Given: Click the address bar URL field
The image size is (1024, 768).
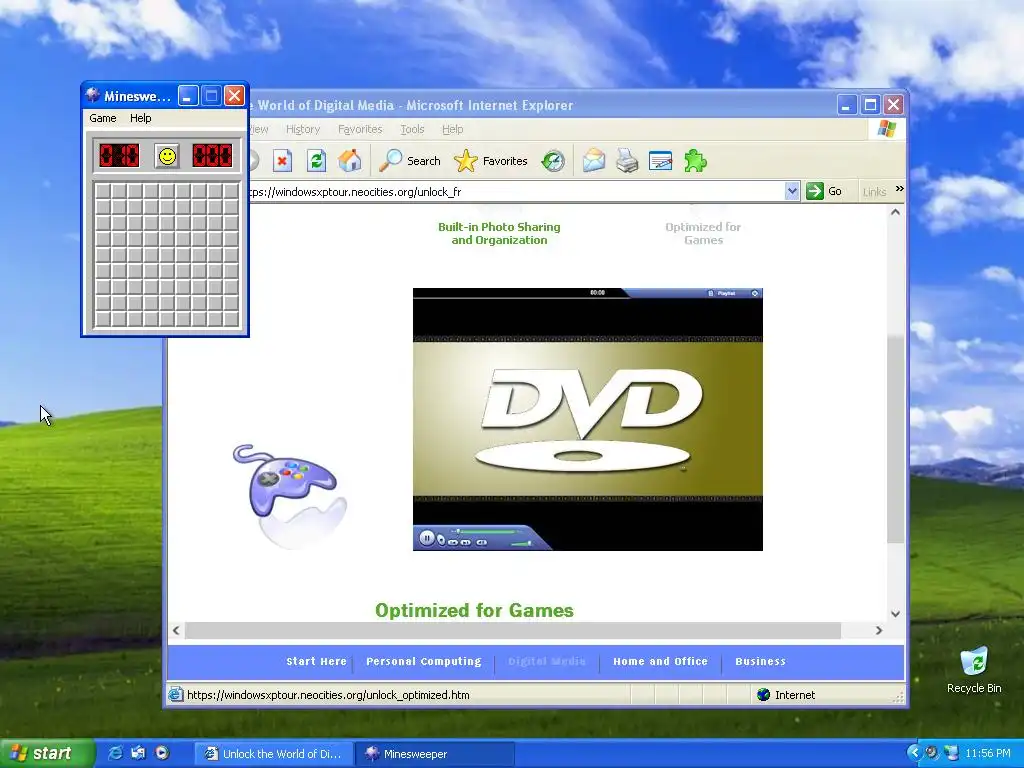Looking at the screenshot, I should click(516, 191).
